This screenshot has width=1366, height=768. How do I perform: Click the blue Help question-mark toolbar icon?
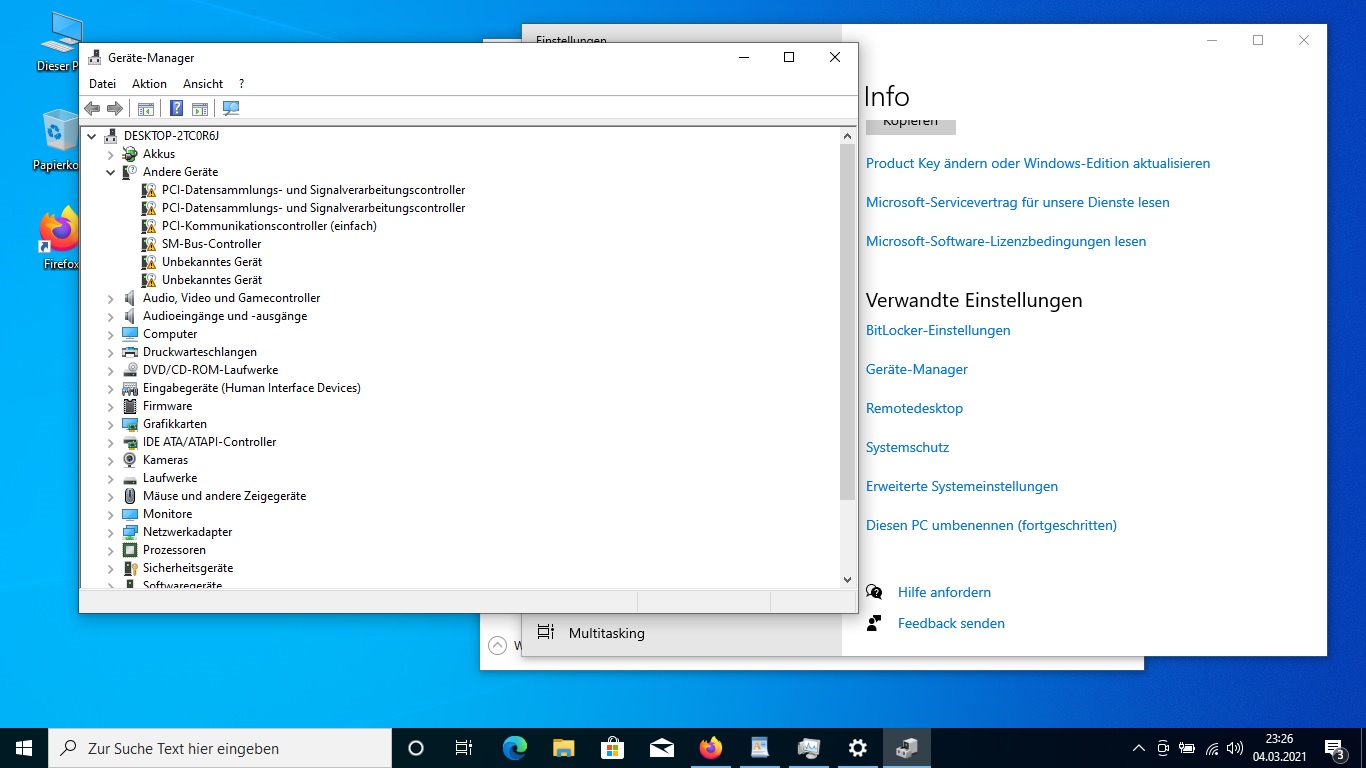tap(176, 108)
